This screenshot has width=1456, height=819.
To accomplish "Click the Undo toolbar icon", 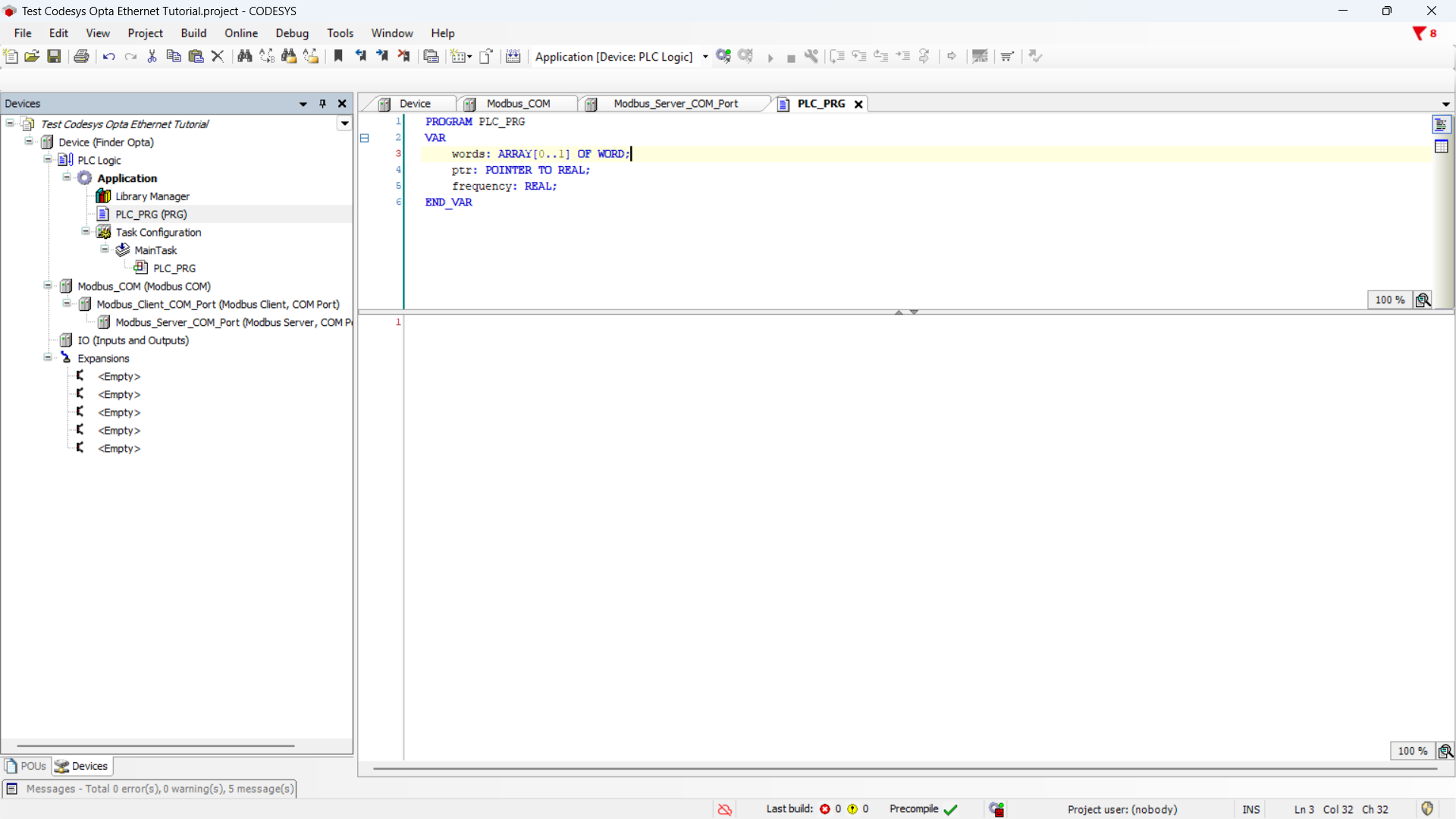I will pyautogui.click(x=108, y=56).
